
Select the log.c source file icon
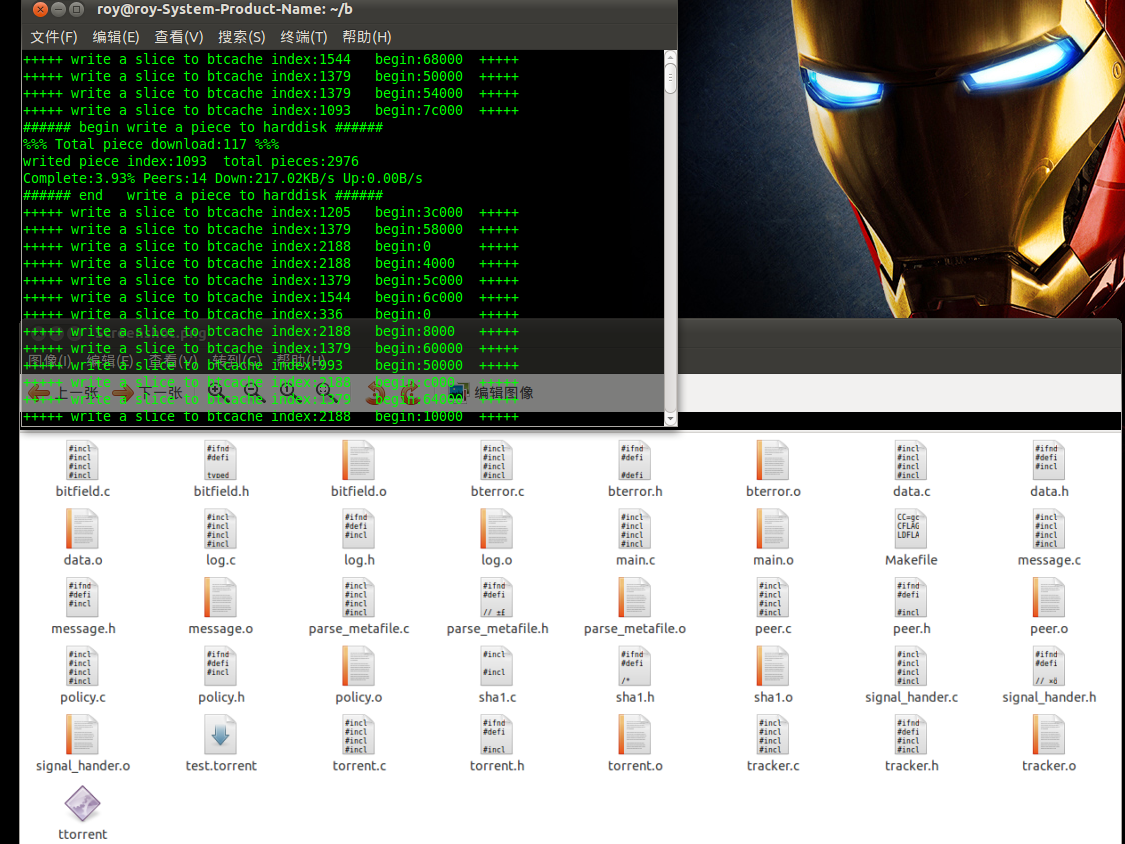(220, 529)
